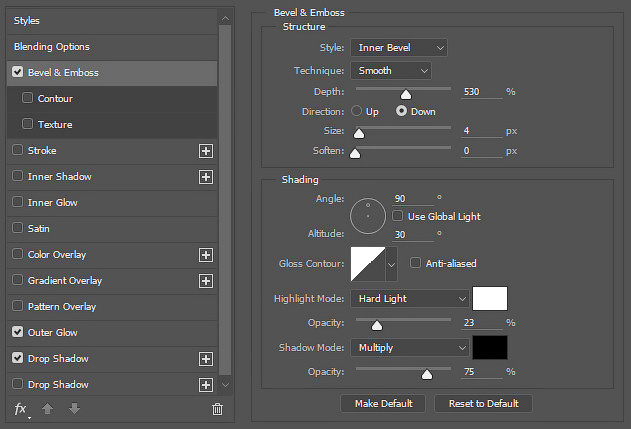Select Blending Options in the list
The height and width of the screenshot is (429, 631).
coord(112,47)
